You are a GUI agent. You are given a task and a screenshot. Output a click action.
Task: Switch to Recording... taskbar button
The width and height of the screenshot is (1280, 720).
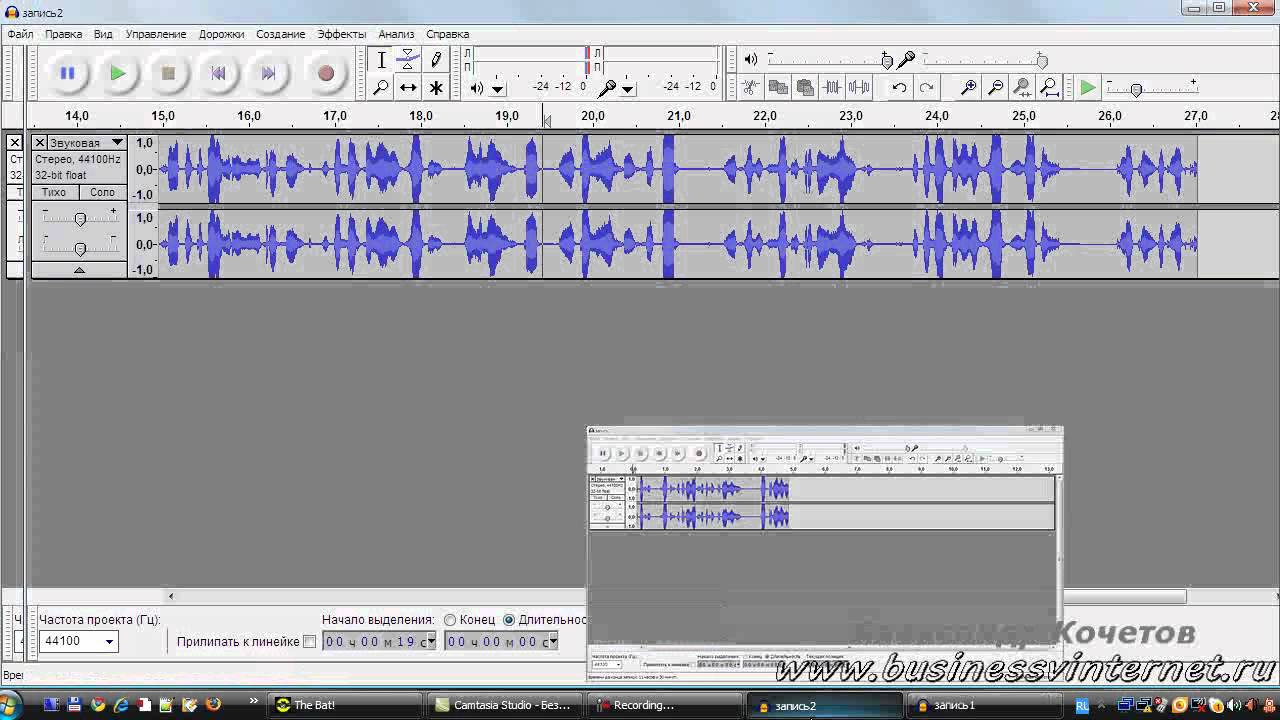[x=663, y=705]
